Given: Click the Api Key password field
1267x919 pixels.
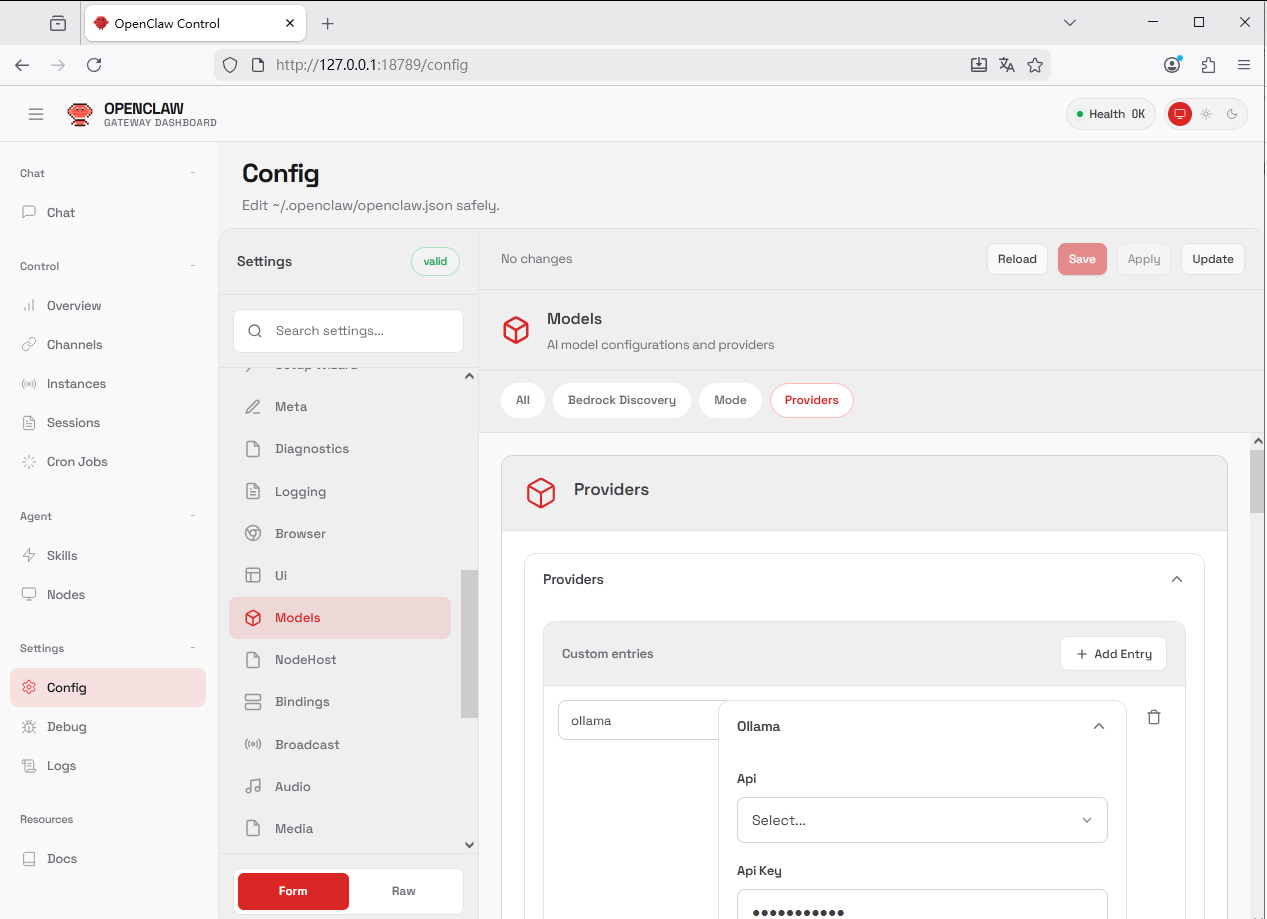Looking at the screenshot, I should point(922,904).
